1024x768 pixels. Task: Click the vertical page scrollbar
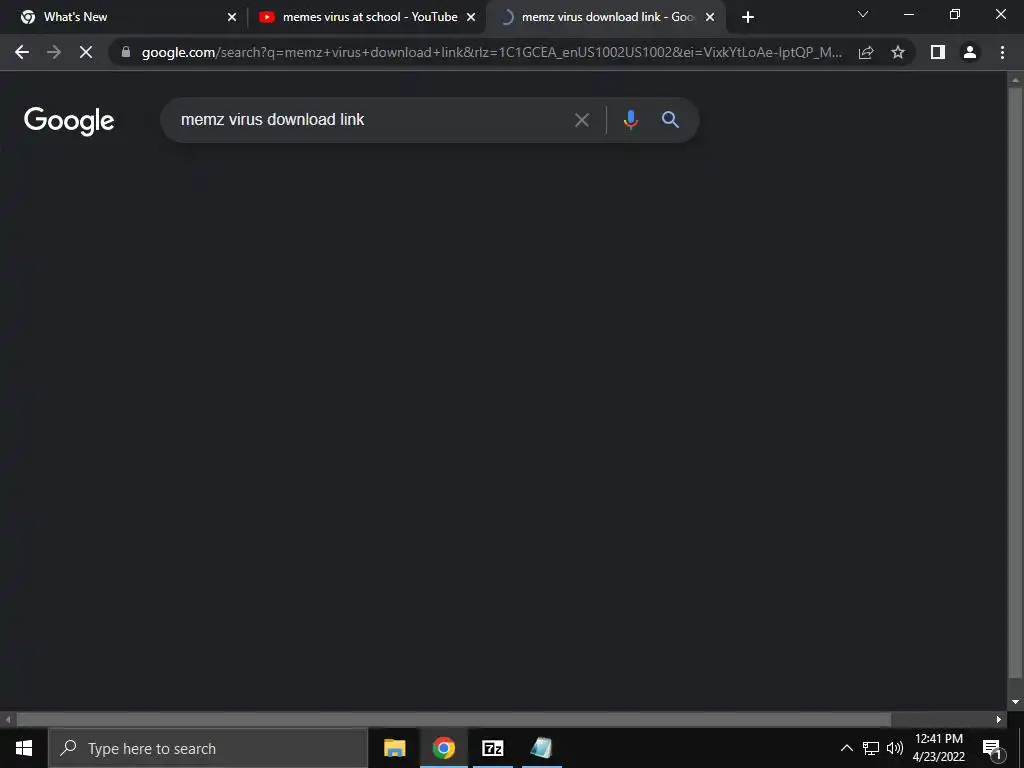(1015, 385)
